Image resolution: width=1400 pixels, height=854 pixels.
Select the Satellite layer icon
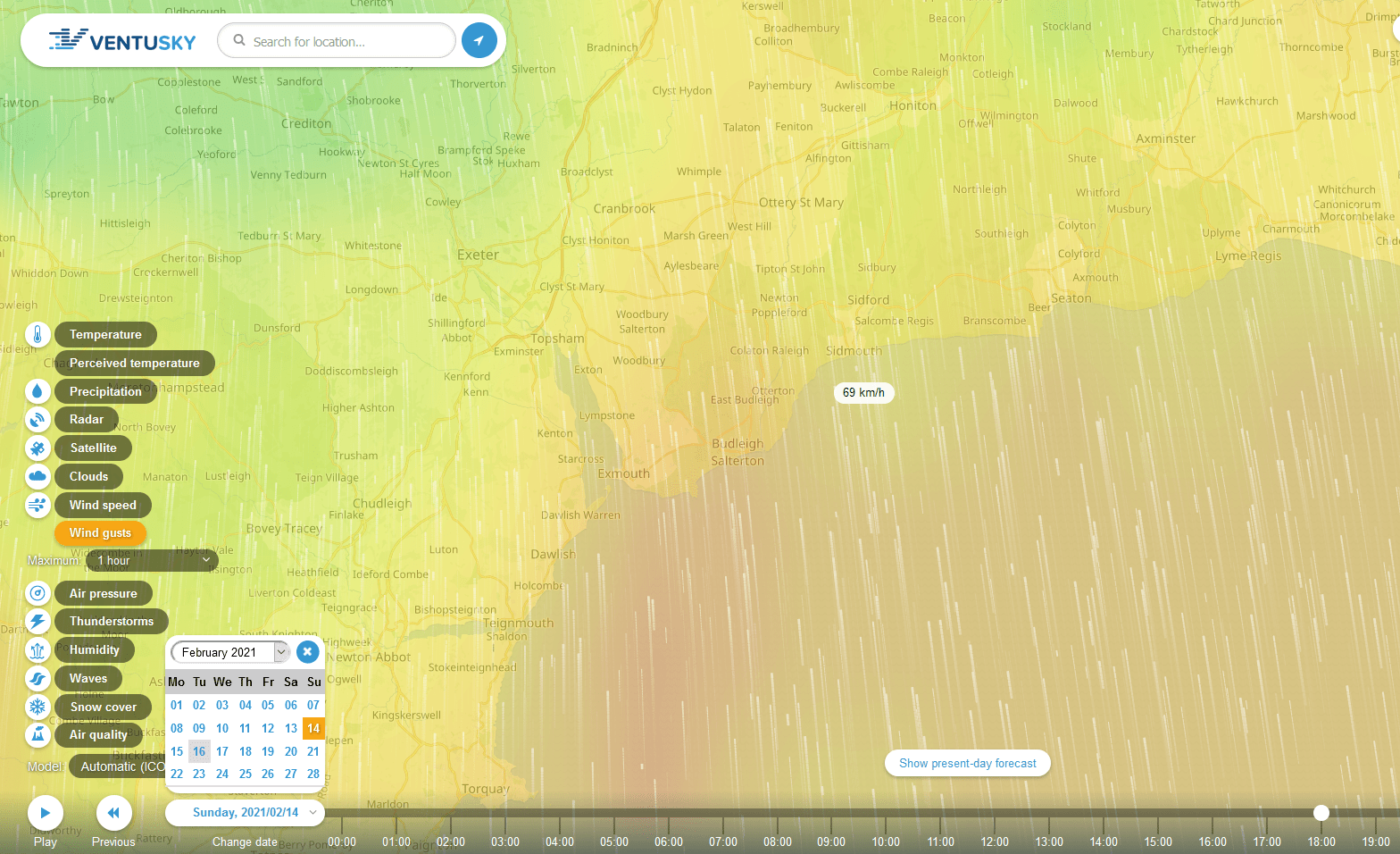click(37, 448)
